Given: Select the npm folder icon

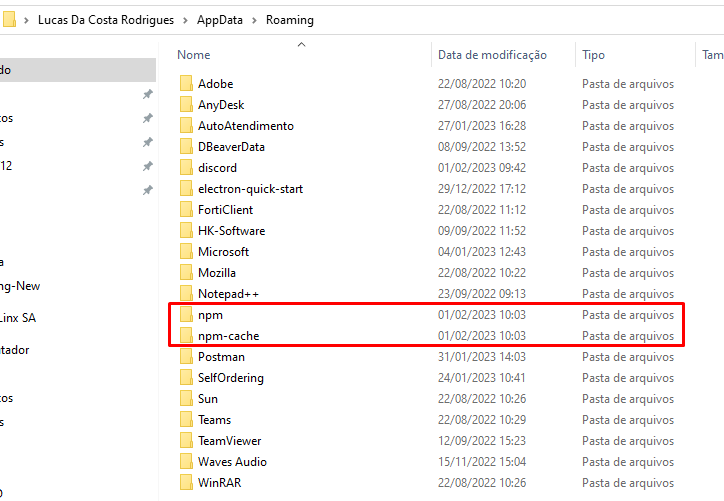Looking at the screenshot, I should pyautogui.click(x=186, y=315).
